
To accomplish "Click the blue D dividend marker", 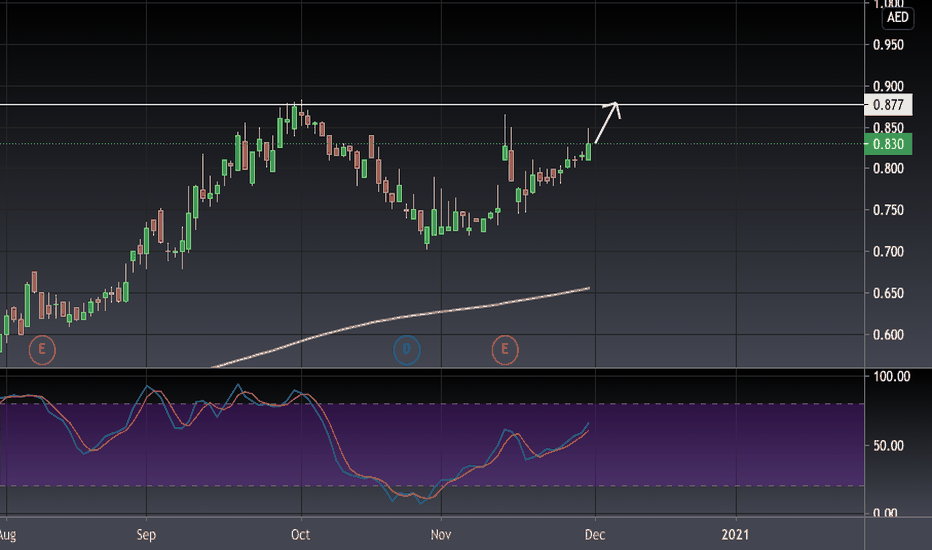I will [407, 349].
